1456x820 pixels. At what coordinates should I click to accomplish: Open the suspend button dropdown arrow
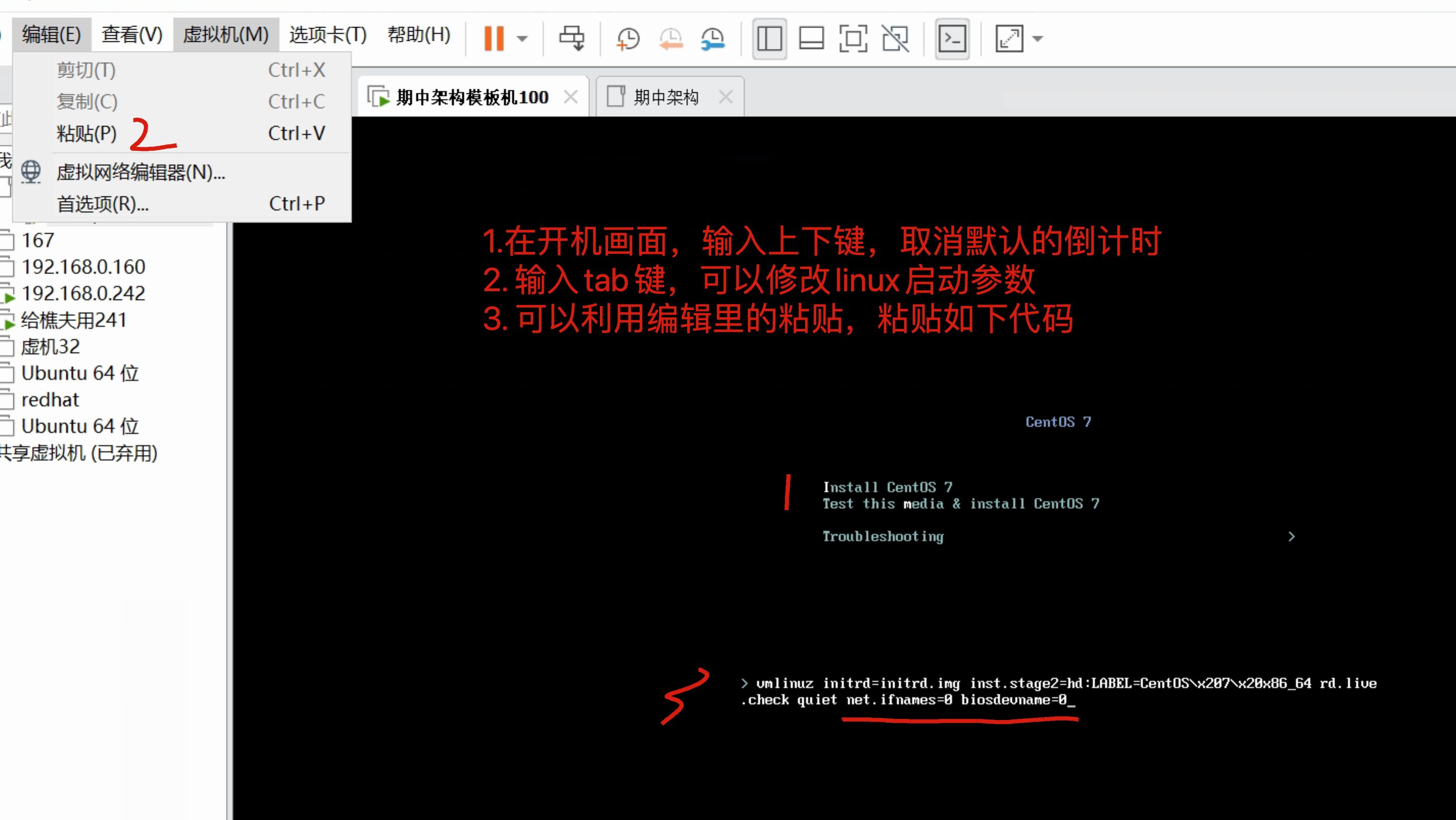coord(522,38)
